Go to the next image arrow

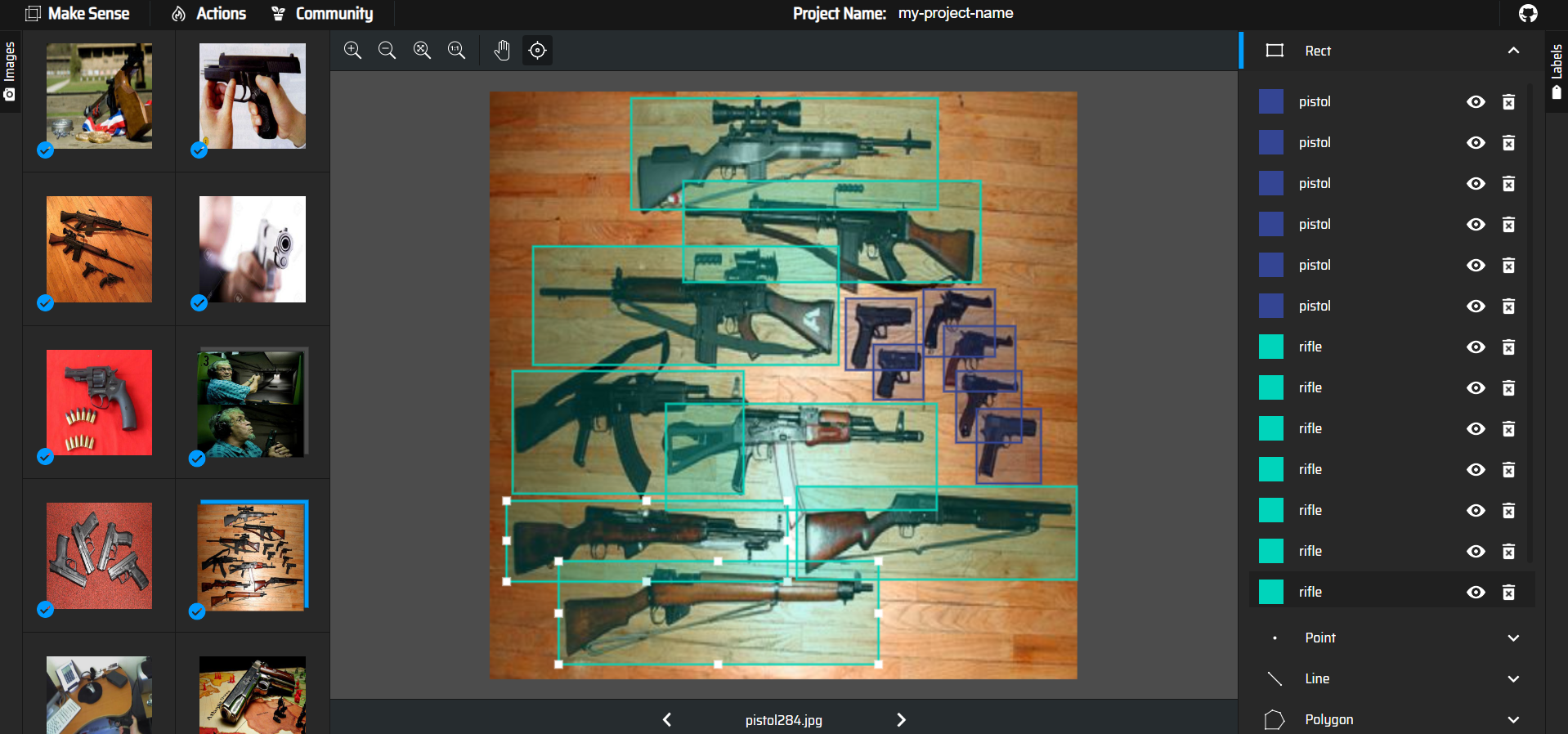[x=901, y=720]
